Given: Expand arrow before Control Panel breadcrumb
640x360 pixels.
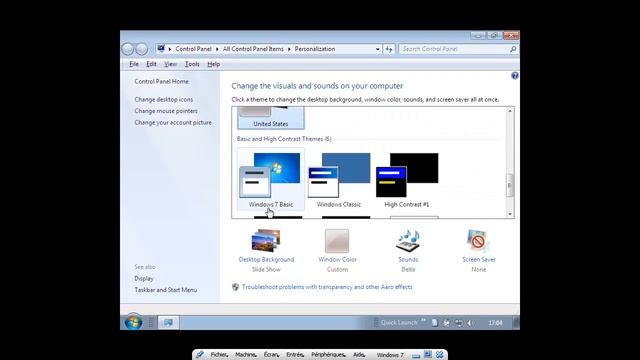Looking at the screenshot, I should tap(170, 49).
